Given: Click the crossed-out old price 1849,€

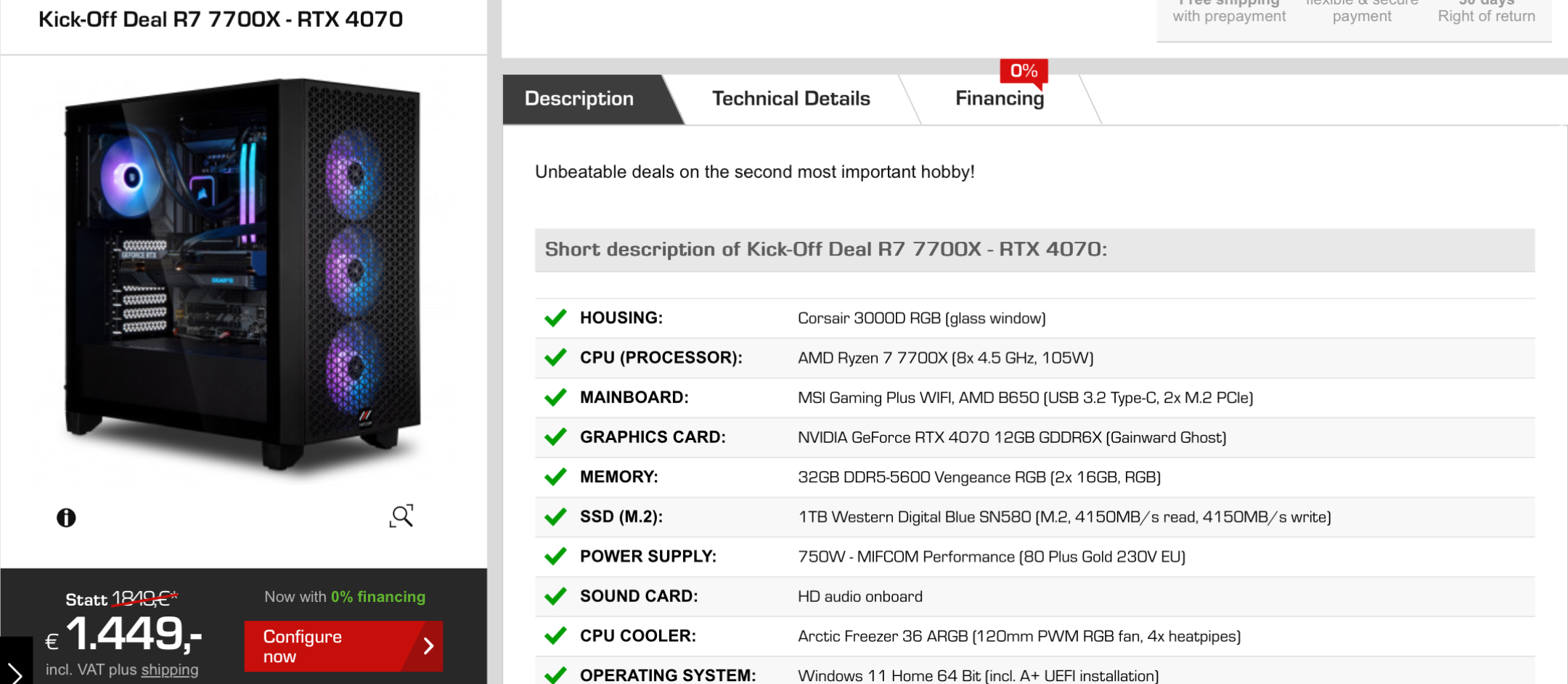Looking at the screenshot, I should [x=144, y=598].
